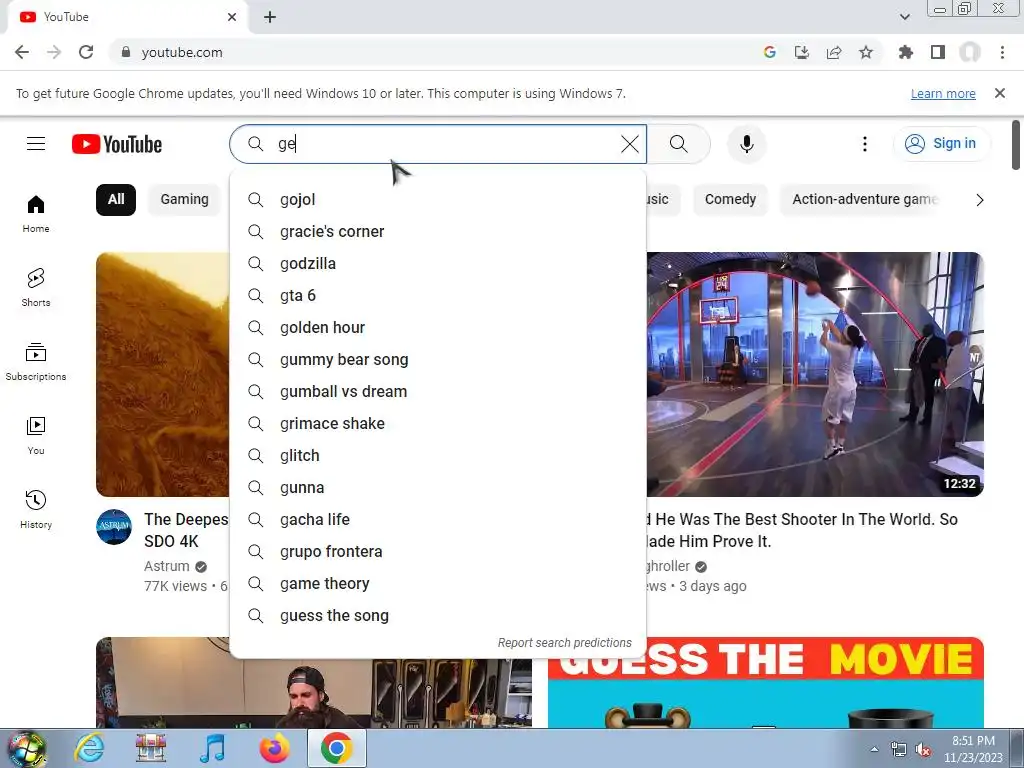Screen dimensions: 1024x768
Task: Choose the 'grimace shake' suggestion
Action: (x=438, y=423)
